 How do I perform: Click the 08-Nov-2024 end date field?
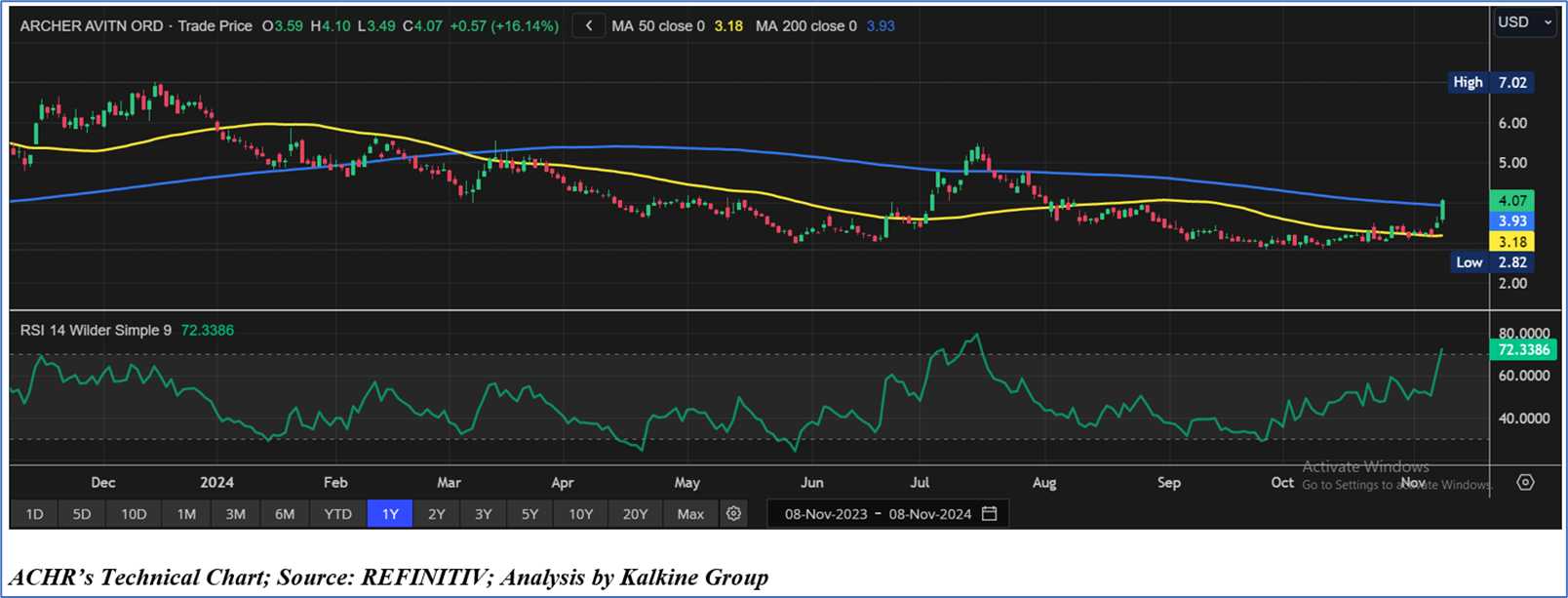click(x=930, y=514)
